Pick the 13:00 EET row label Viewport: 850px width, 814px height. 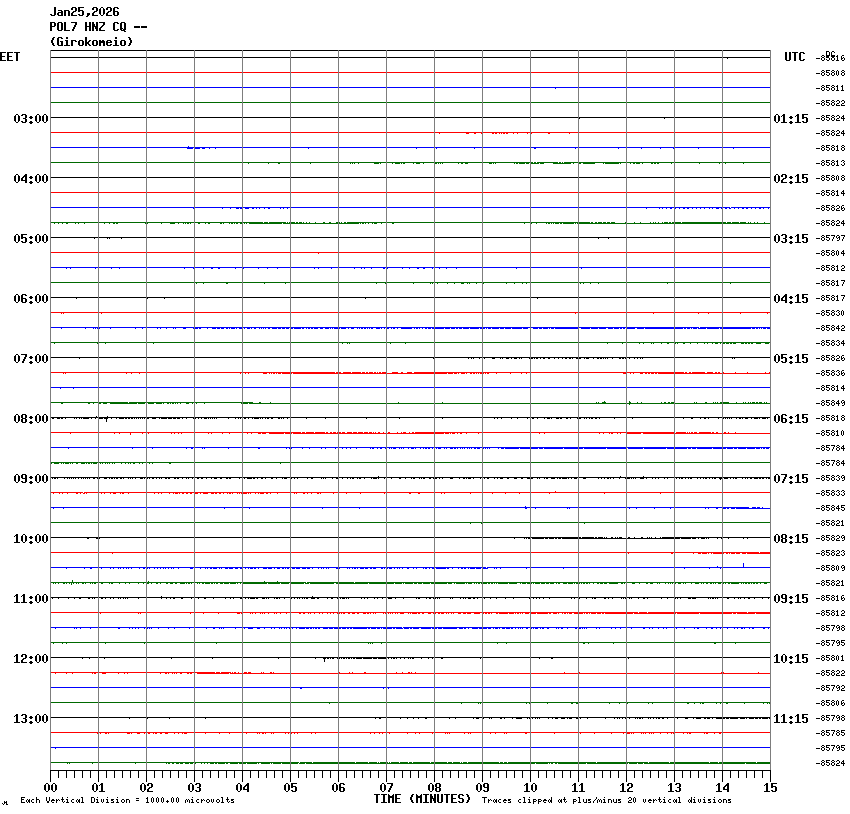[30, 719]
